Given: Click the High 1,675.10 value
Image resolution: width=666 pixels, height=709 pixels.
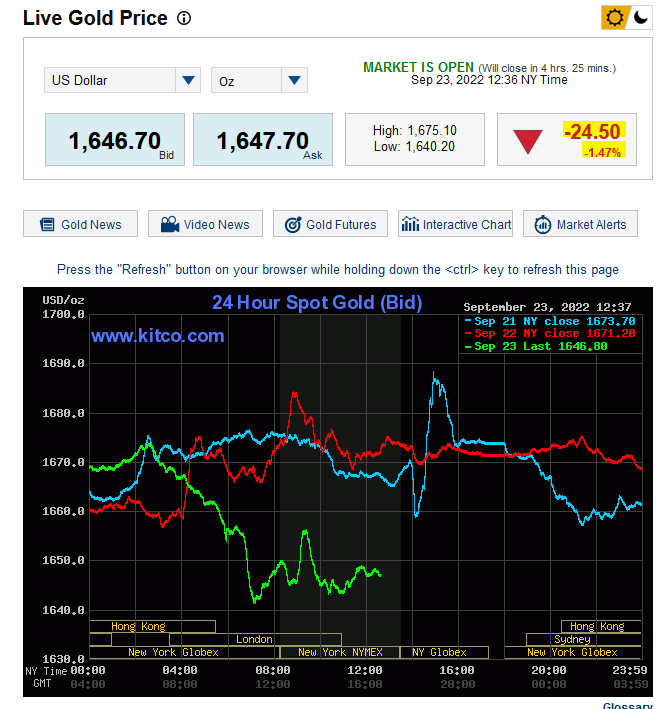Looking at the screenshot, I should [415, 131].
